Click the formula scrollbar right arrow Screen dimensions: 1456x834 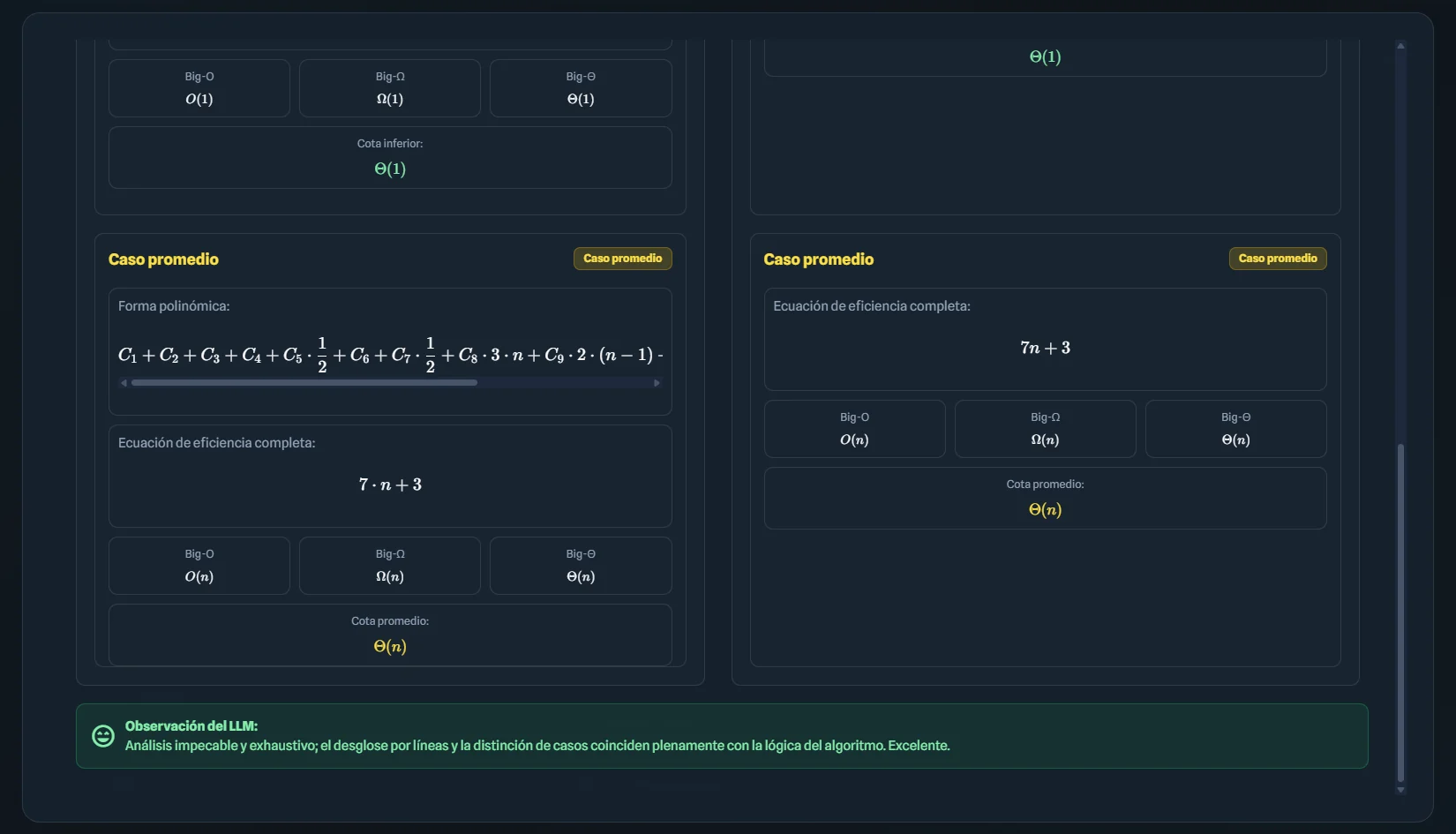click(x=657, y=383)
